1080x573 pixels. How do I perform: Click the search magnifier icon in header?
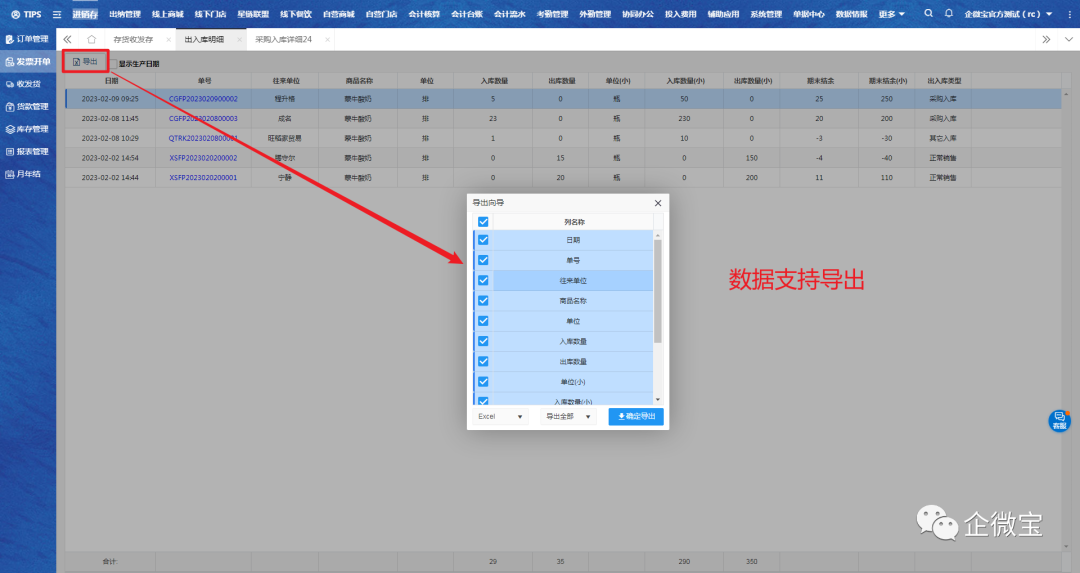point(929,14)
